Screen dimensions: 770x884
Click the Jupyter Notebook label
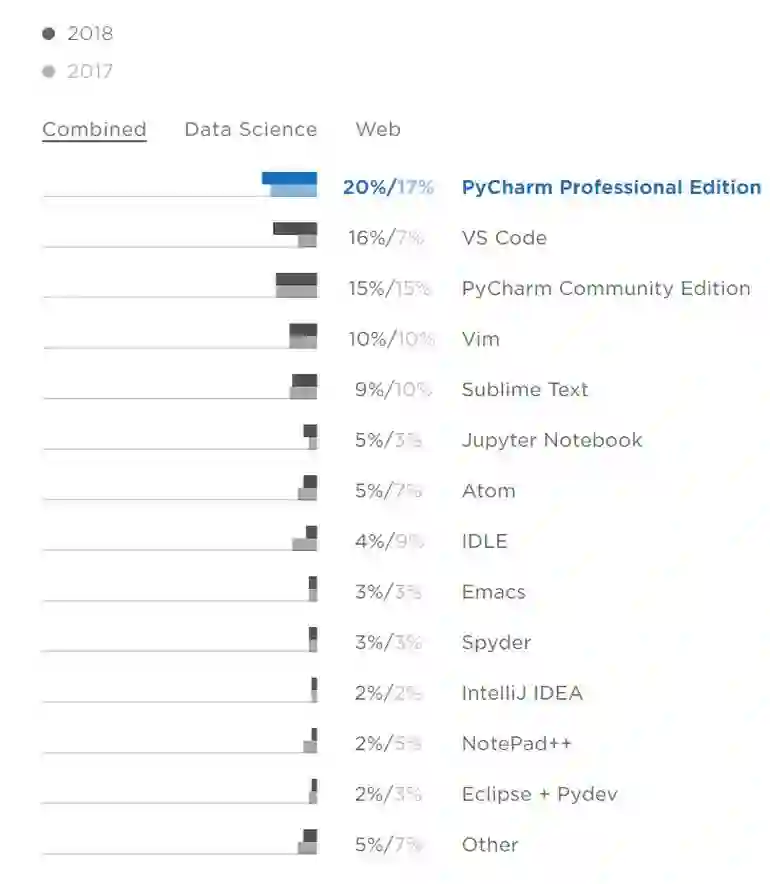click(551, 440)
